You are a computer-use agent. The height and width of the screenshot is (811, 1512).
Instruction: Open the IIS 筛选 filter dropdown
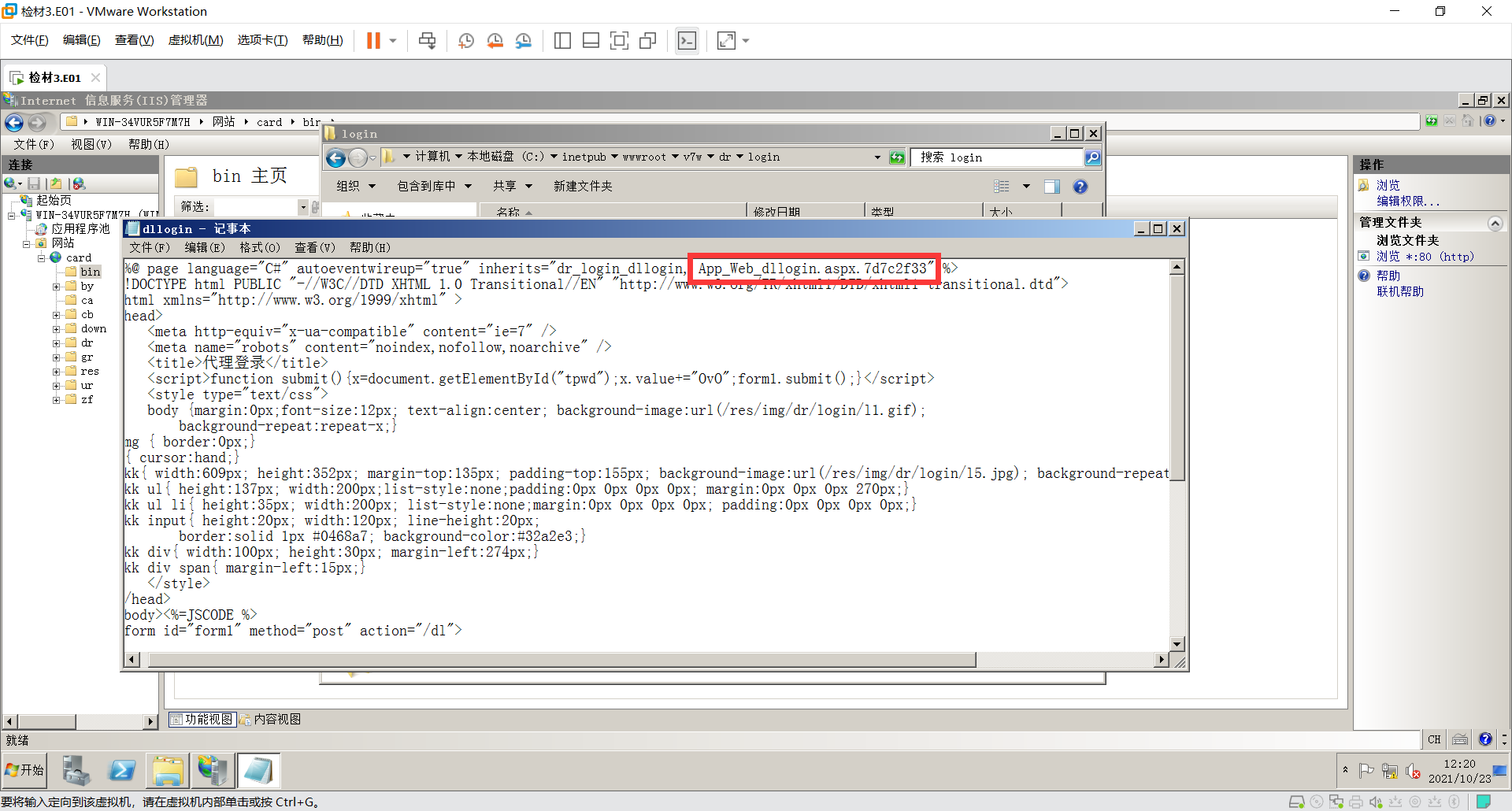(303, 207)
